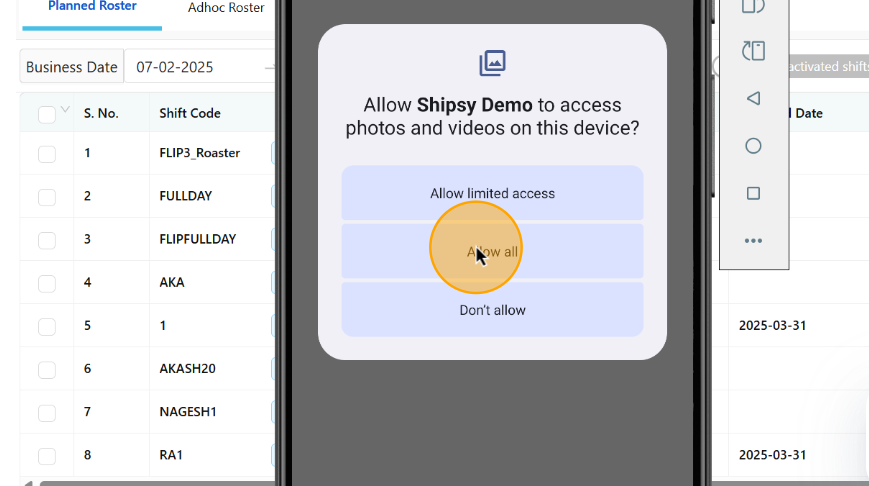The width and height of the screenshot is (869, 486).
Task: Check the row for FLIPFULLDAY shift
Action: 47,240
